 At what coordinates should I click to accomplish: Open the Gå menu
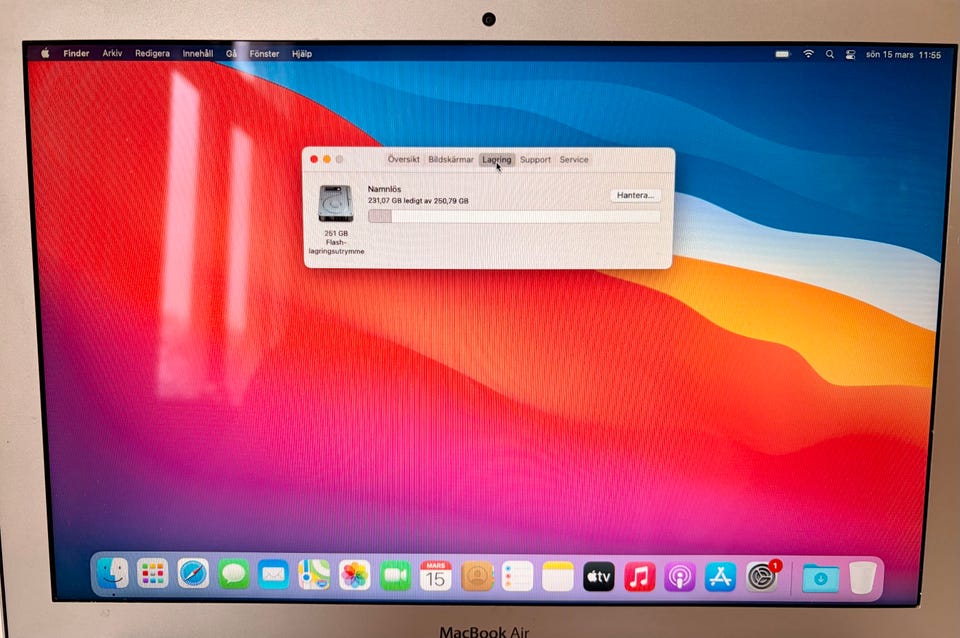coord(231,54)
